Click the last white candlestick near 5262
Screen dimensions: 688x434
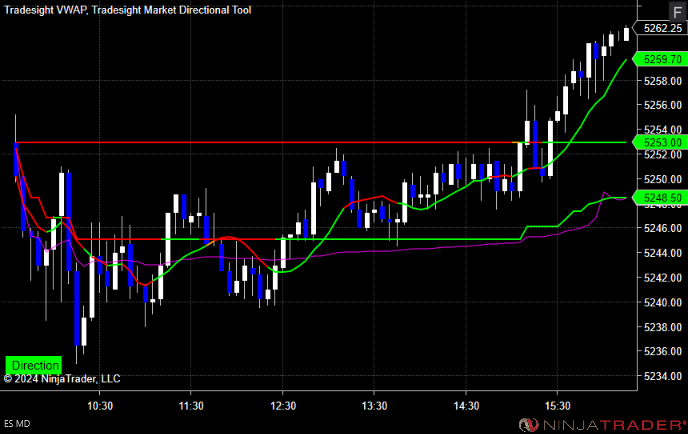[x=627, y=34]
